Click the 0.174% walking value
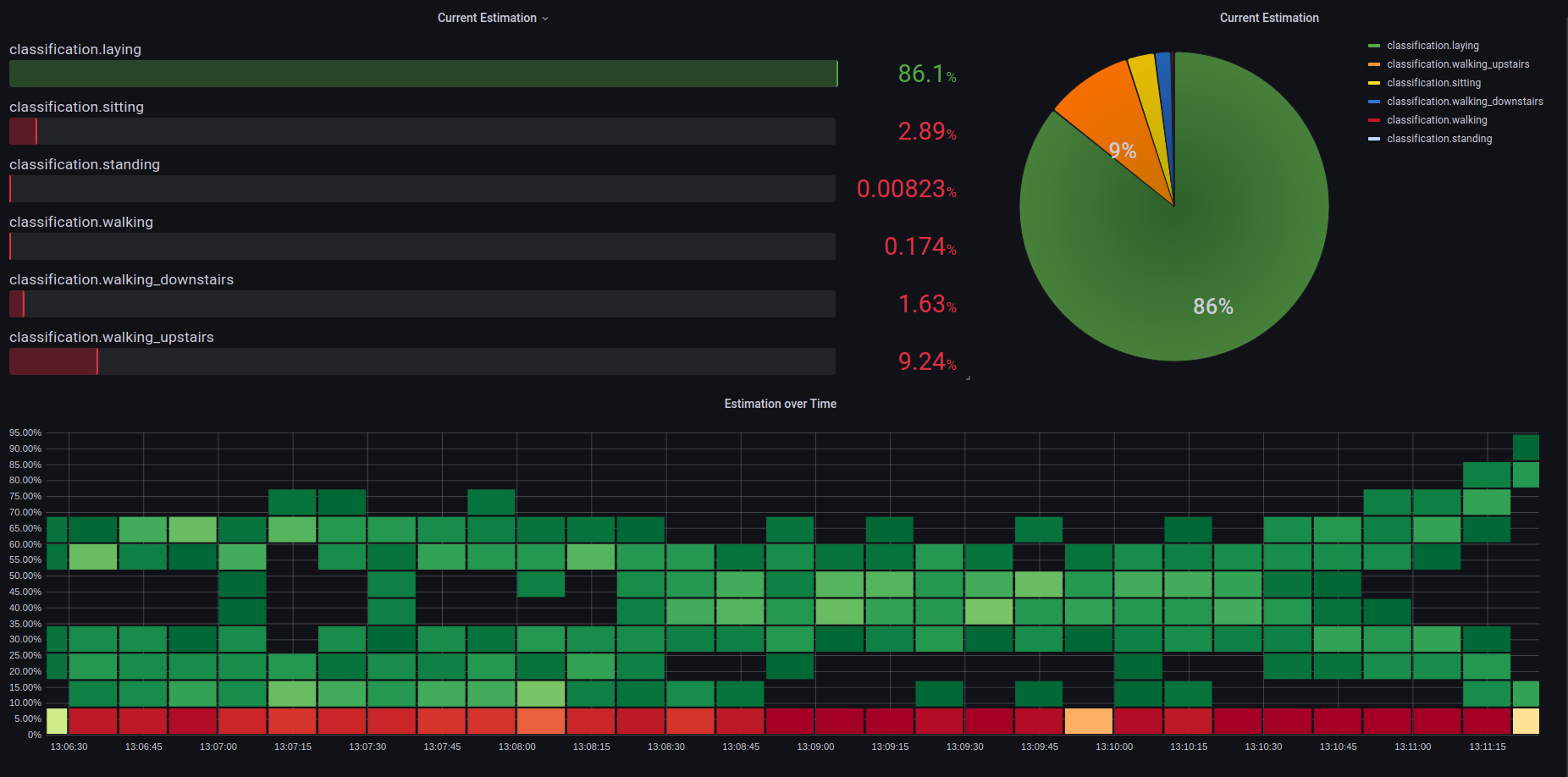The height and width of the screenshot is (777, 1568). point(920,247)
